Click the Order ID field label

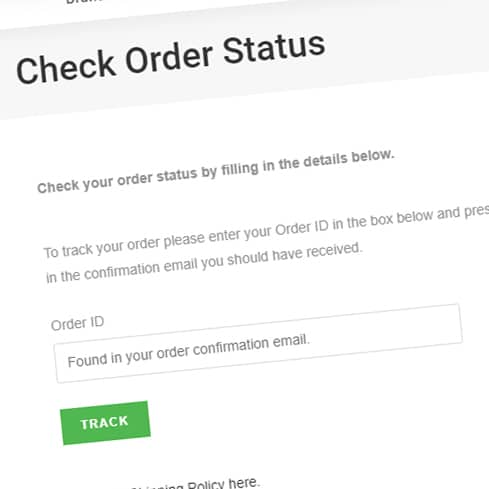[x=77, y=323]
